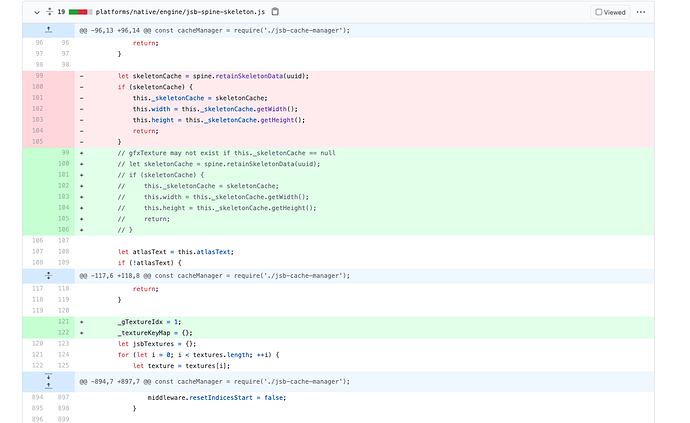Click the plus marker on the _textureKeyMap line
The width and height of the screenshot is (690, 423).
(x=81, y=332)
